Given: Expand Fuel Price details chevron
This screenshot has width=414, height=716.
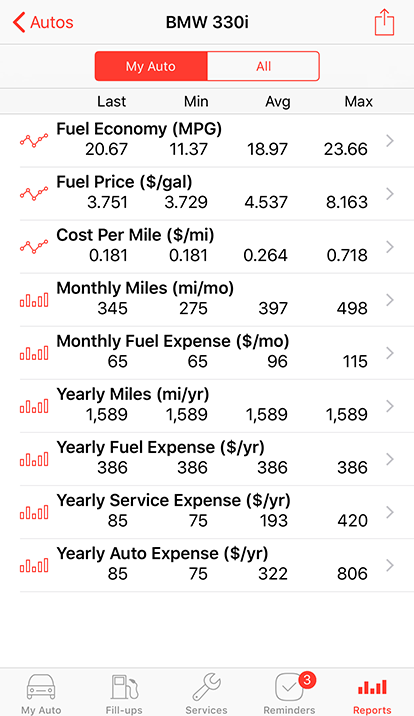Looking at the screenshot, I should pyautogui.click(x=389, y=194).
